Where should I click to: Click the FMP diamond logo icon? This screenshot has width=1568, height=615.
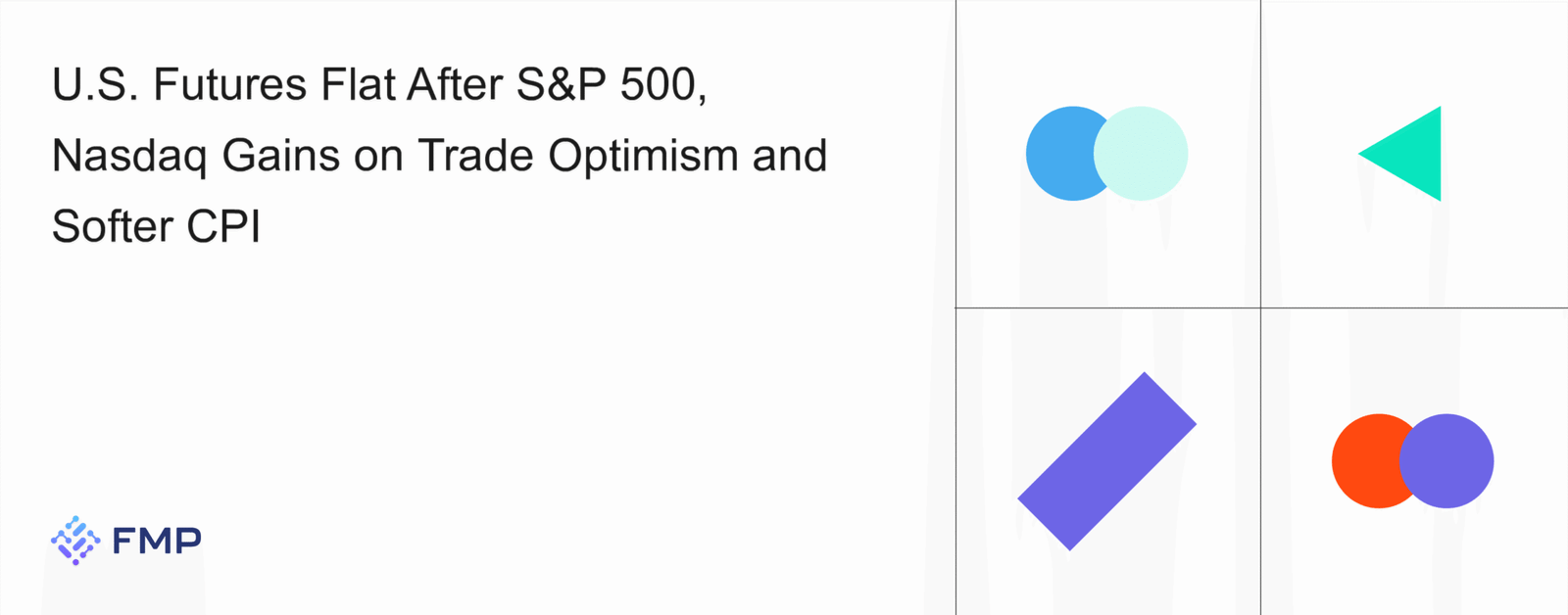(75, 540)
